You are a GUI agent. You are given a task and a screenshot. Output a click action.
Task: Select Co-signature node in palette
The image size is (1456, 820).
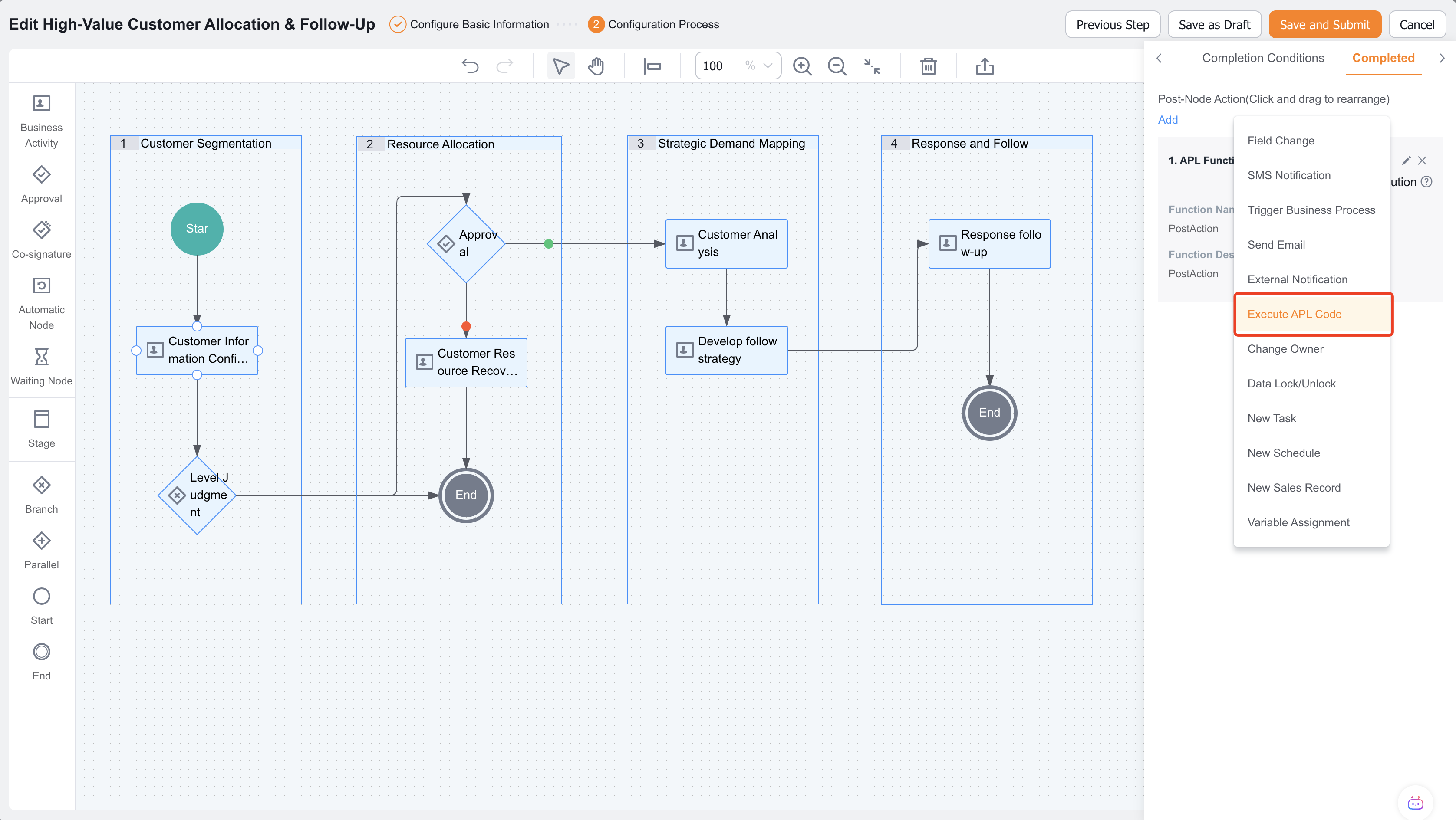41,240
